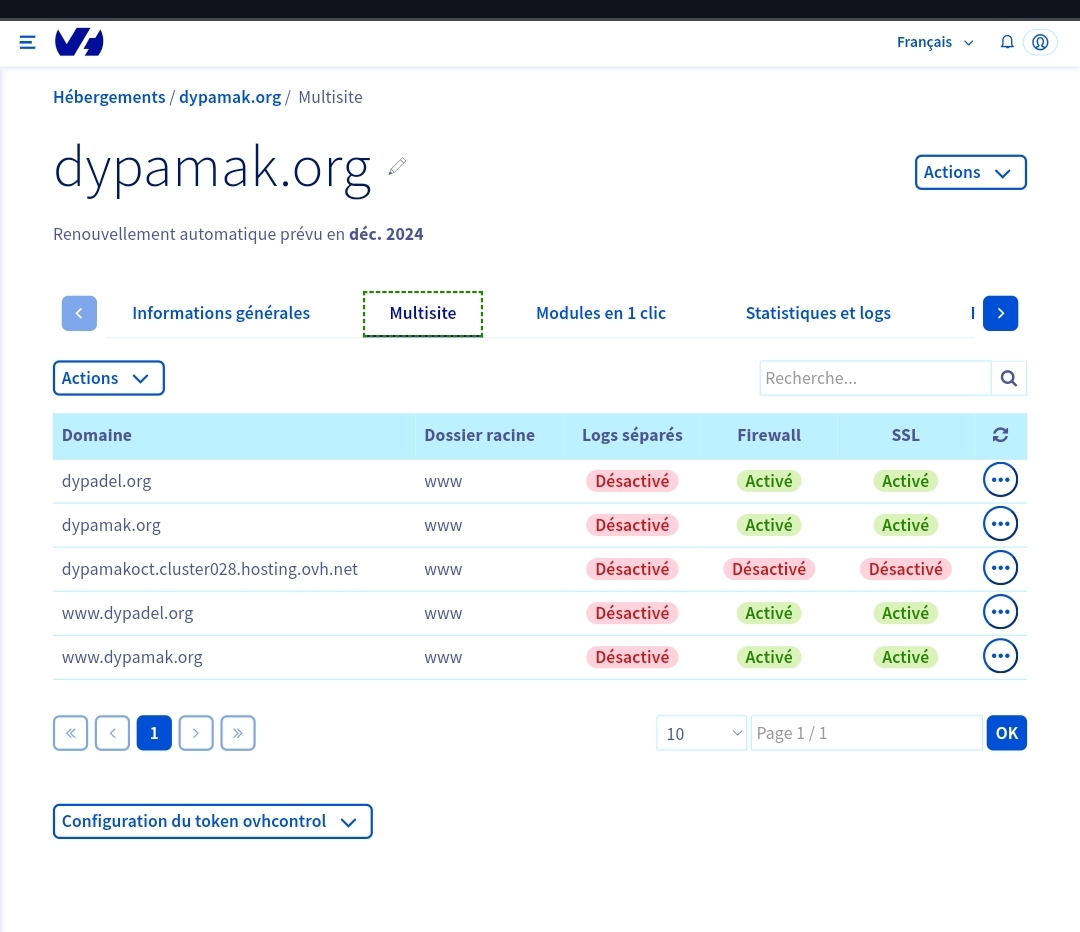Viewport: 1080px width, 932px height.
Task: Focus the Recherche search field
Action: click(875, 378)
